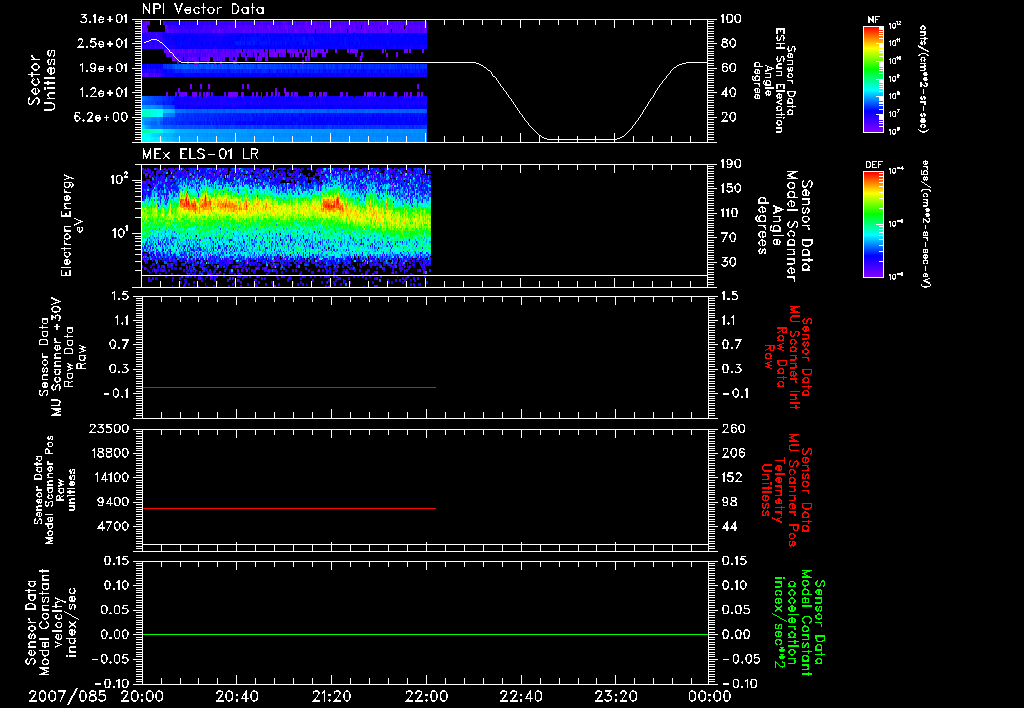Viewport: 1024px width, 708px height.
Task: Click the 20:40 time axis label
Action: pos(237,696)
